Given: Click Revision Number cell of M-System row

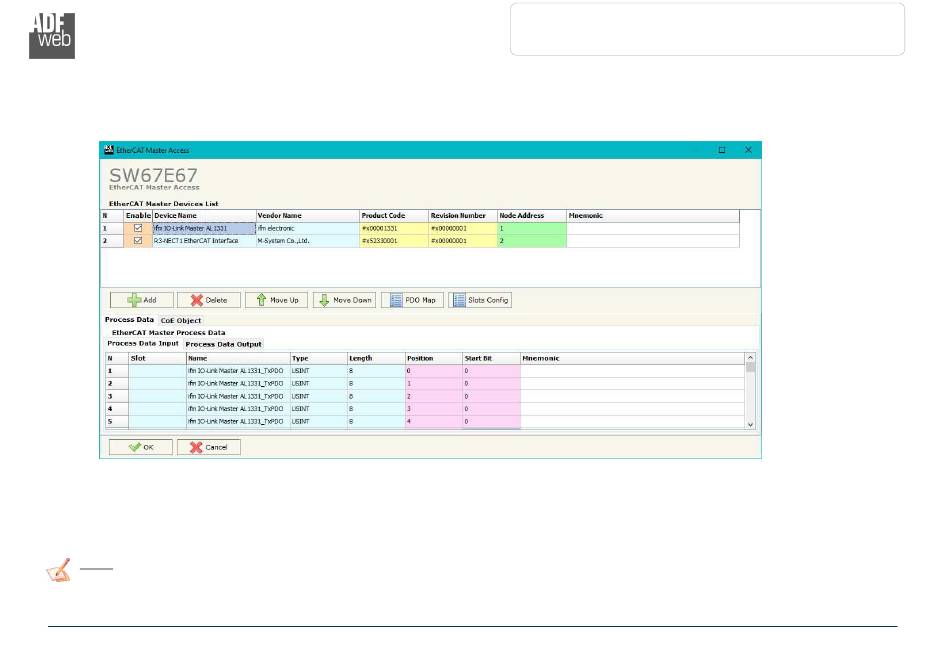Looking at the screenshot, I should click(463, 240).
